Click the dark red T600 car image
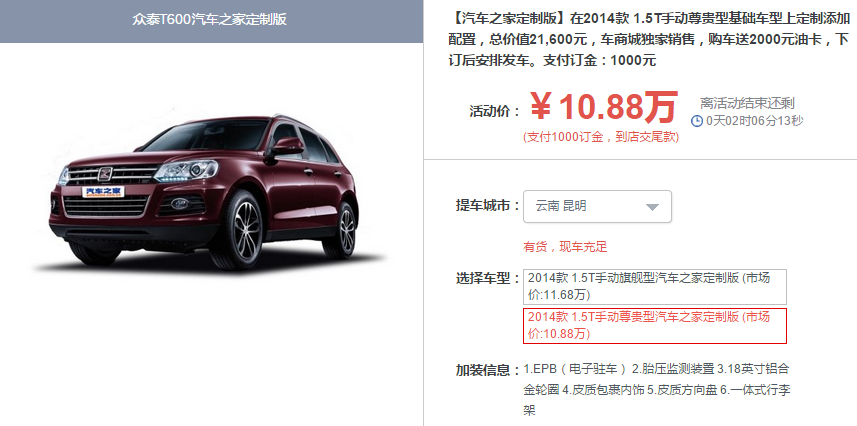Viewport: 857px width, 426px height. [x=206, y=192]
